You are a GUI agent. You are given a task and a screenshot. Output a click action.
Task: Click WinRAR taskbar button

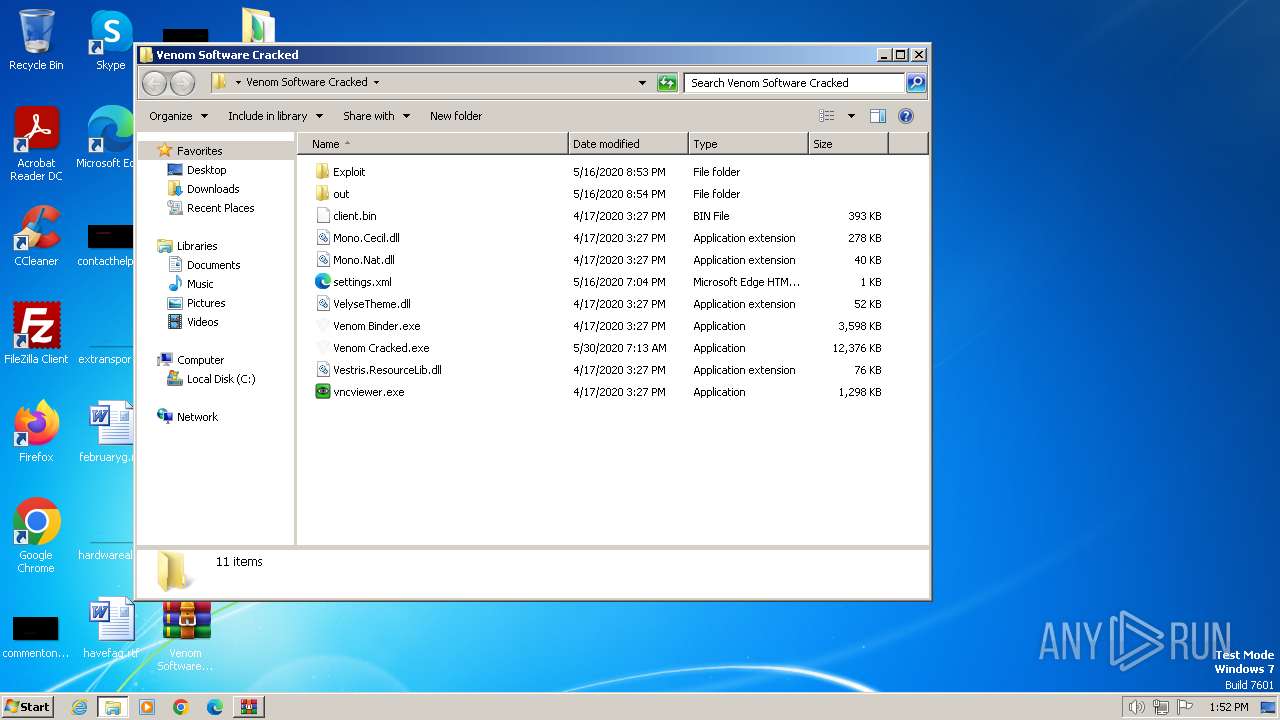[x=248, y=707]
